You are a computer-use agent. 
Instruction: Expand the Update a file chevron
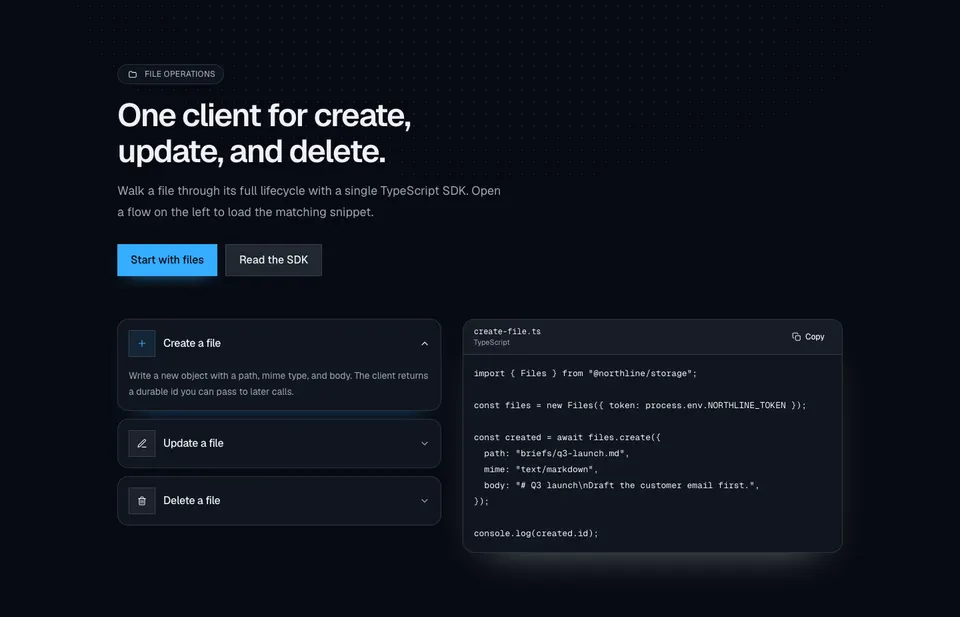tap(424, 443)
